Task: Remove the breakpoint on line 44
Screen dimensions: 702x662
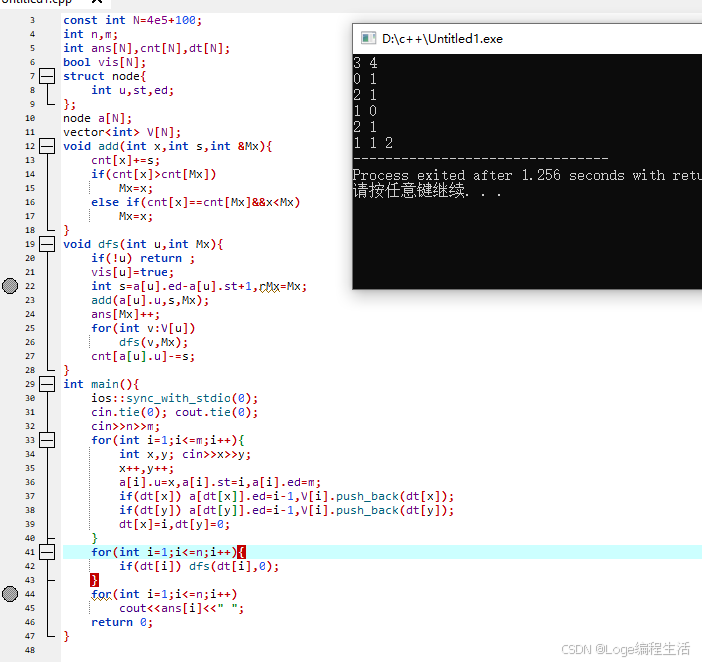Action: (10, 594)
